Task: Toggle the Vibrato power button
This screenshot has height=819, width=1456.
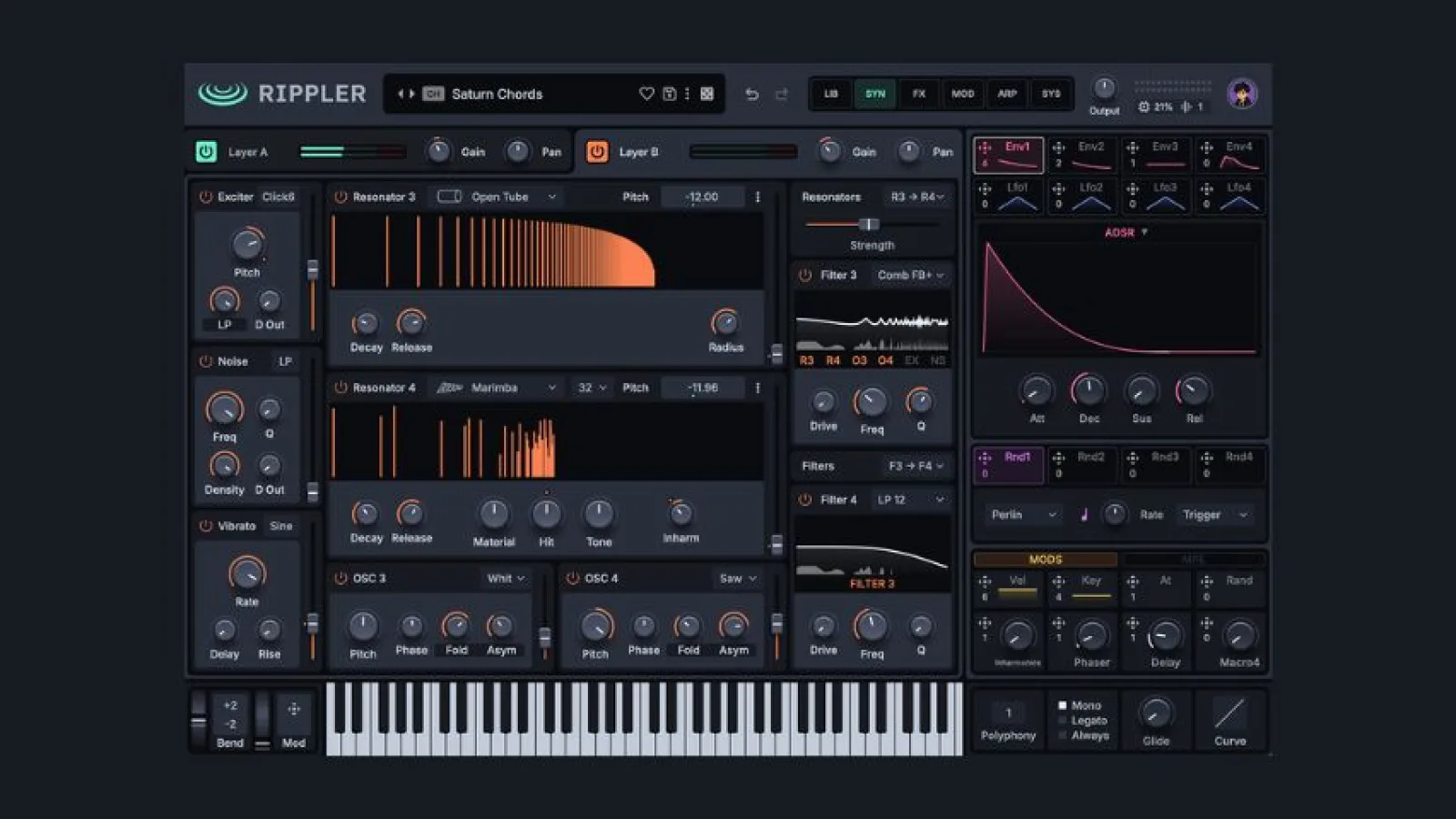Action: click(x=206, y=526)
